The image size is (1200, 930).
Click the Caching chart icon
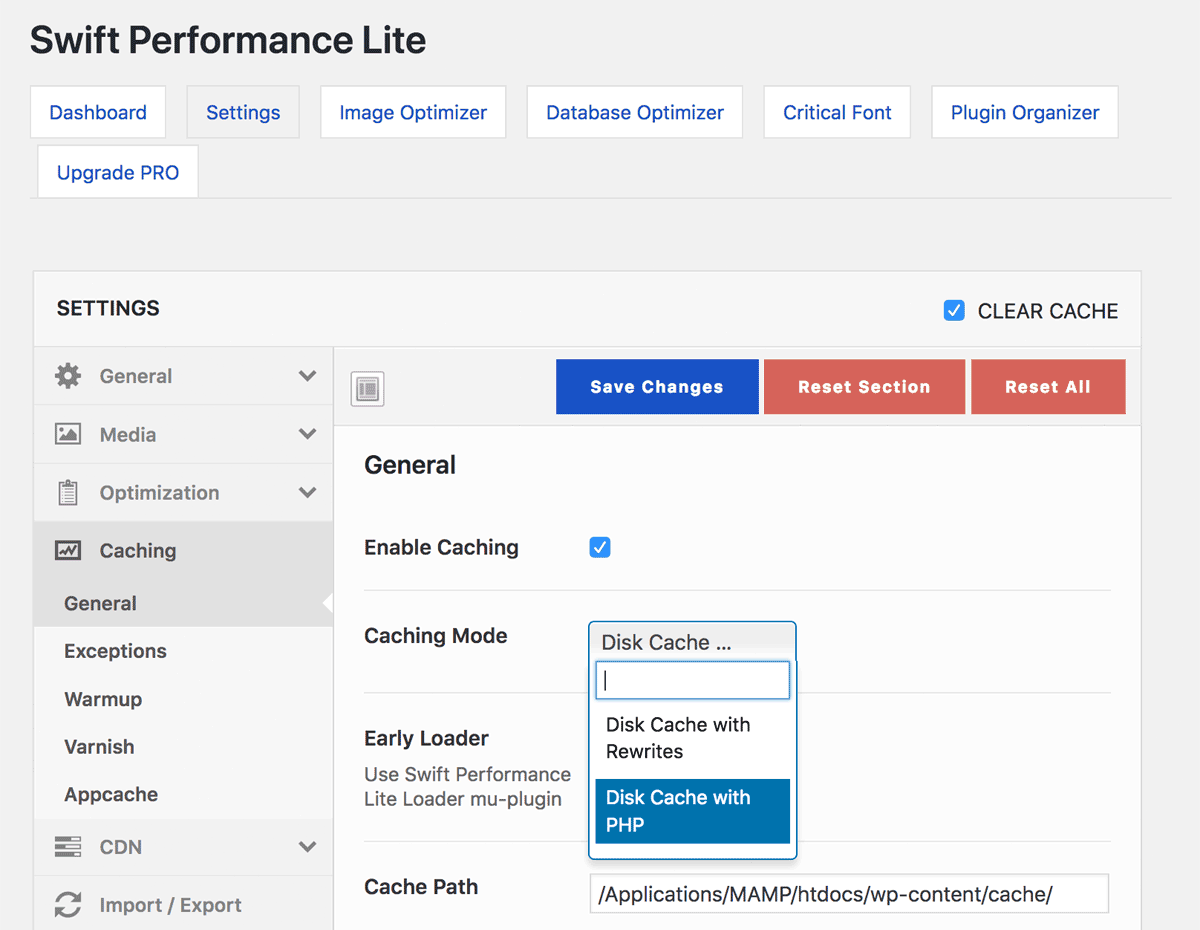[68, 550]
